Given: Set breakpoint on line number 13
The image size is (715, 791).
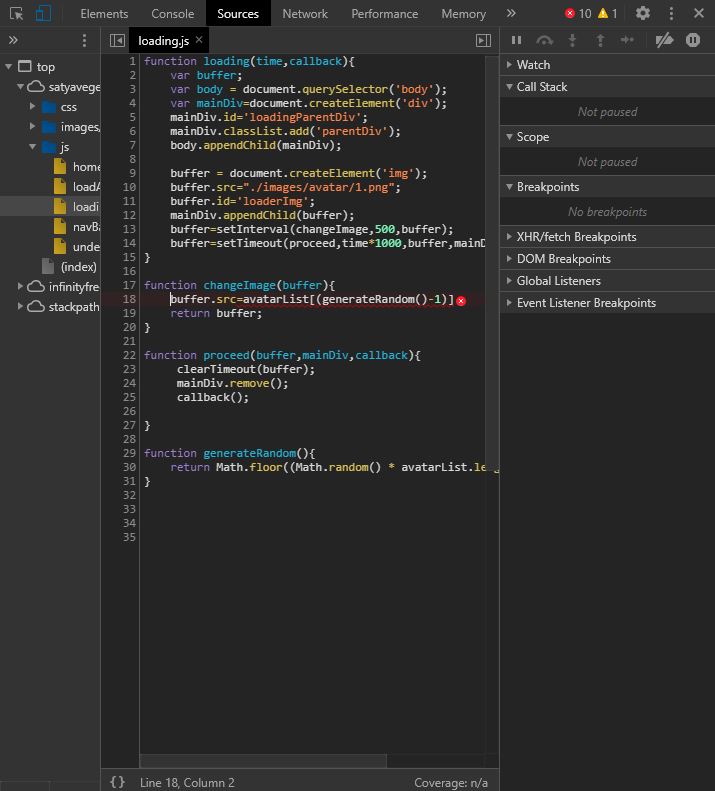Looking at the screenshot, I should (129, 229).
